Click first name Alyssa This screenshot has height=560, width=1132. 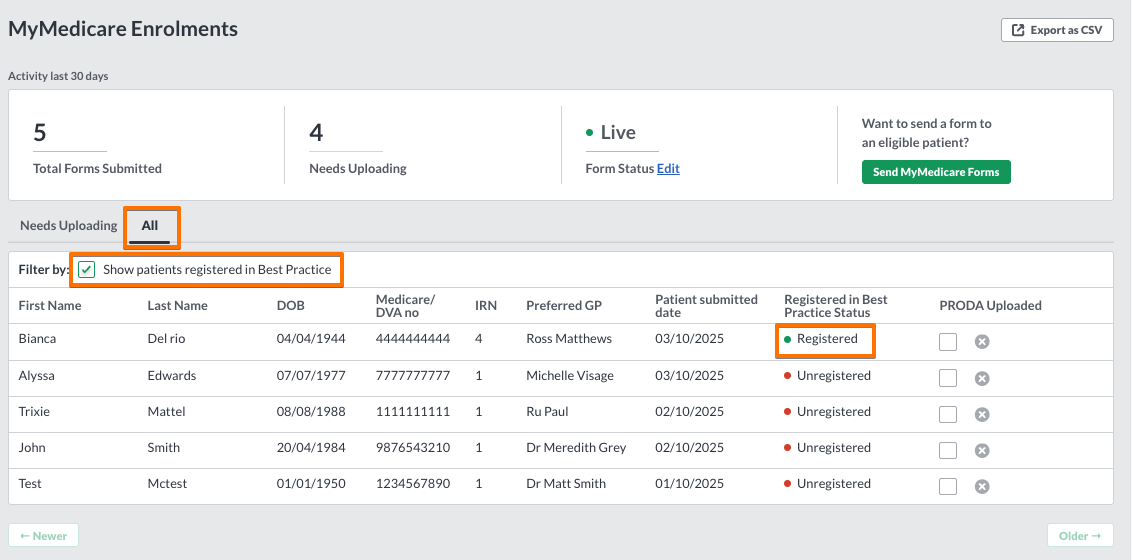pyautogui.click(x=36, y=375)
